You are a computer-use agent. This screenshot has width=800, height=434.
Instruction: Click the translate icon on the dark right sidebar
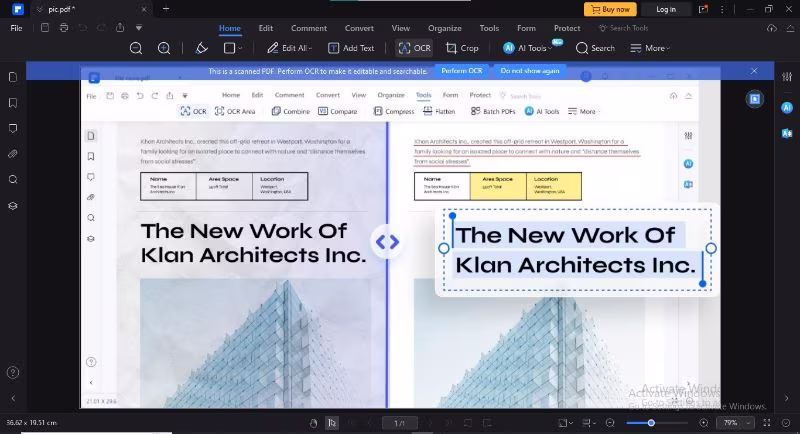pyautogui.click(x=787, y=133)
